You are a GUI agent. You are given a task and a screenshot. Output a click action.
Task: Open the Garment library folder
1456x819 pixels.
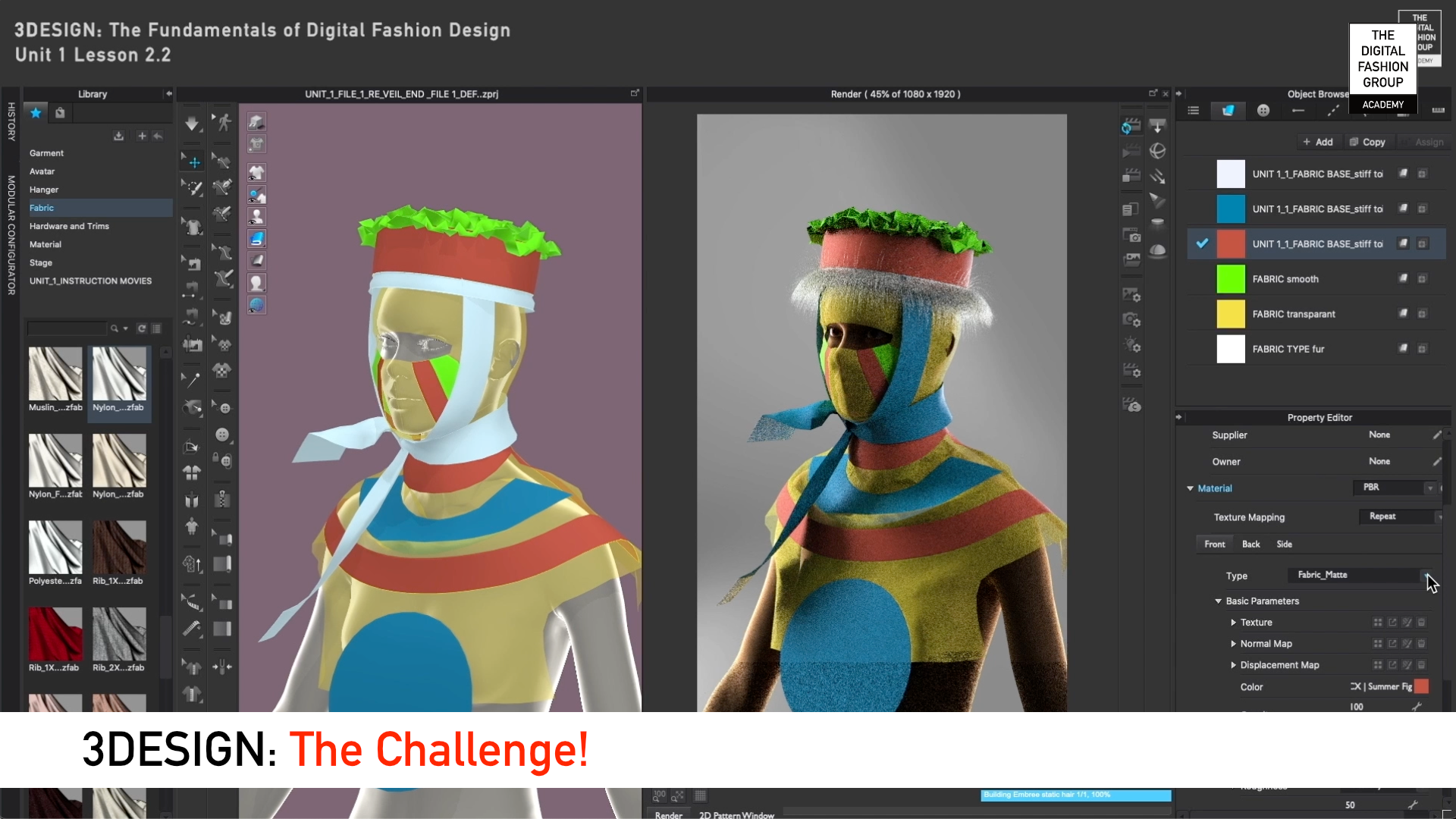[46, 153]
